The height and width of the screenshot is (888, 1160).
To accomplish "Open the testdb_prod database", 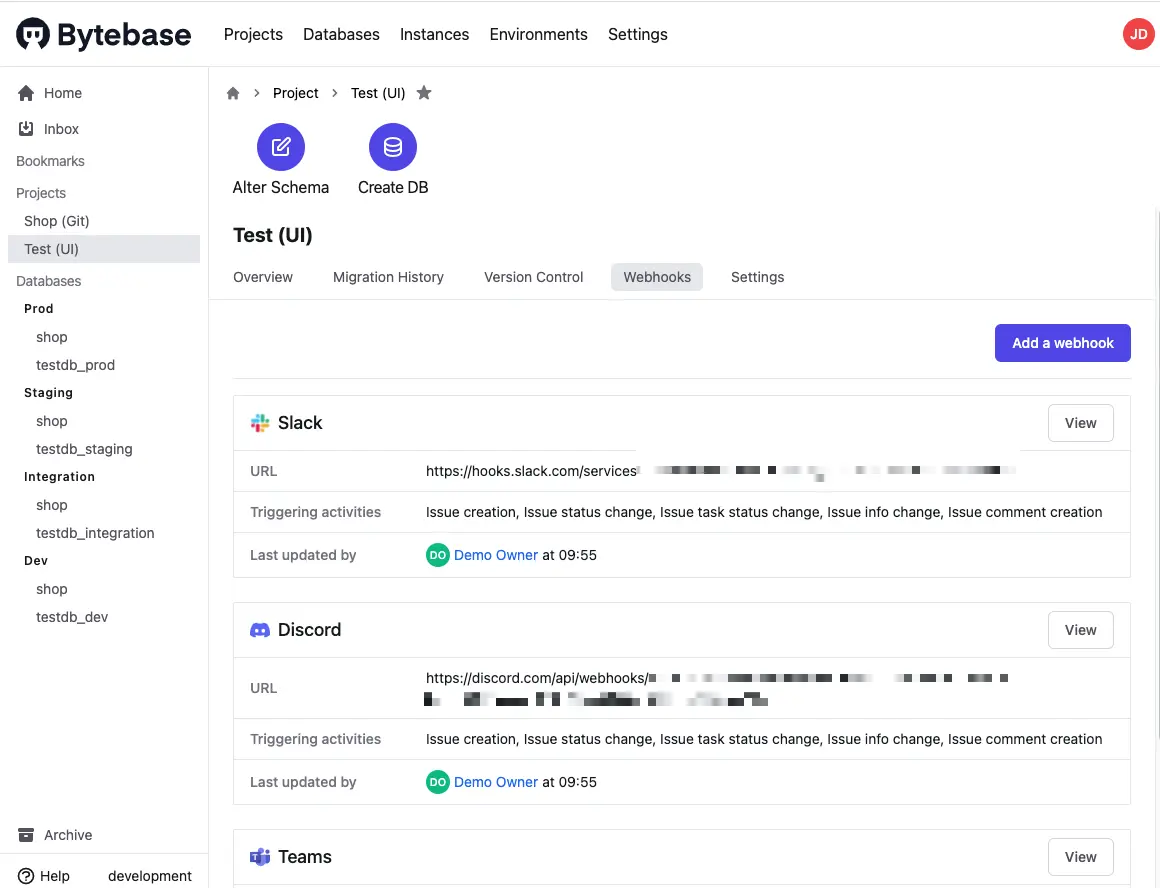I will [75, 365].
